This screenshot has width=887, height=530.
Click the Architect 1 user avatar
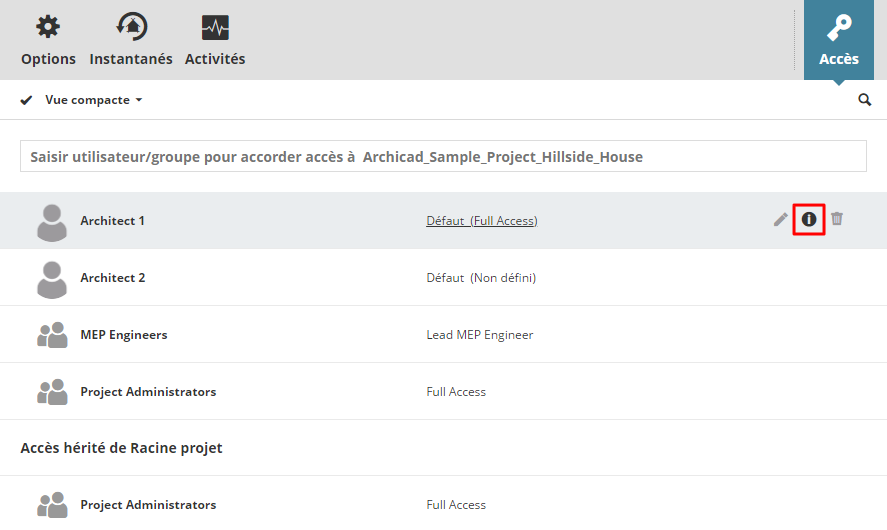tap(52, 222)
